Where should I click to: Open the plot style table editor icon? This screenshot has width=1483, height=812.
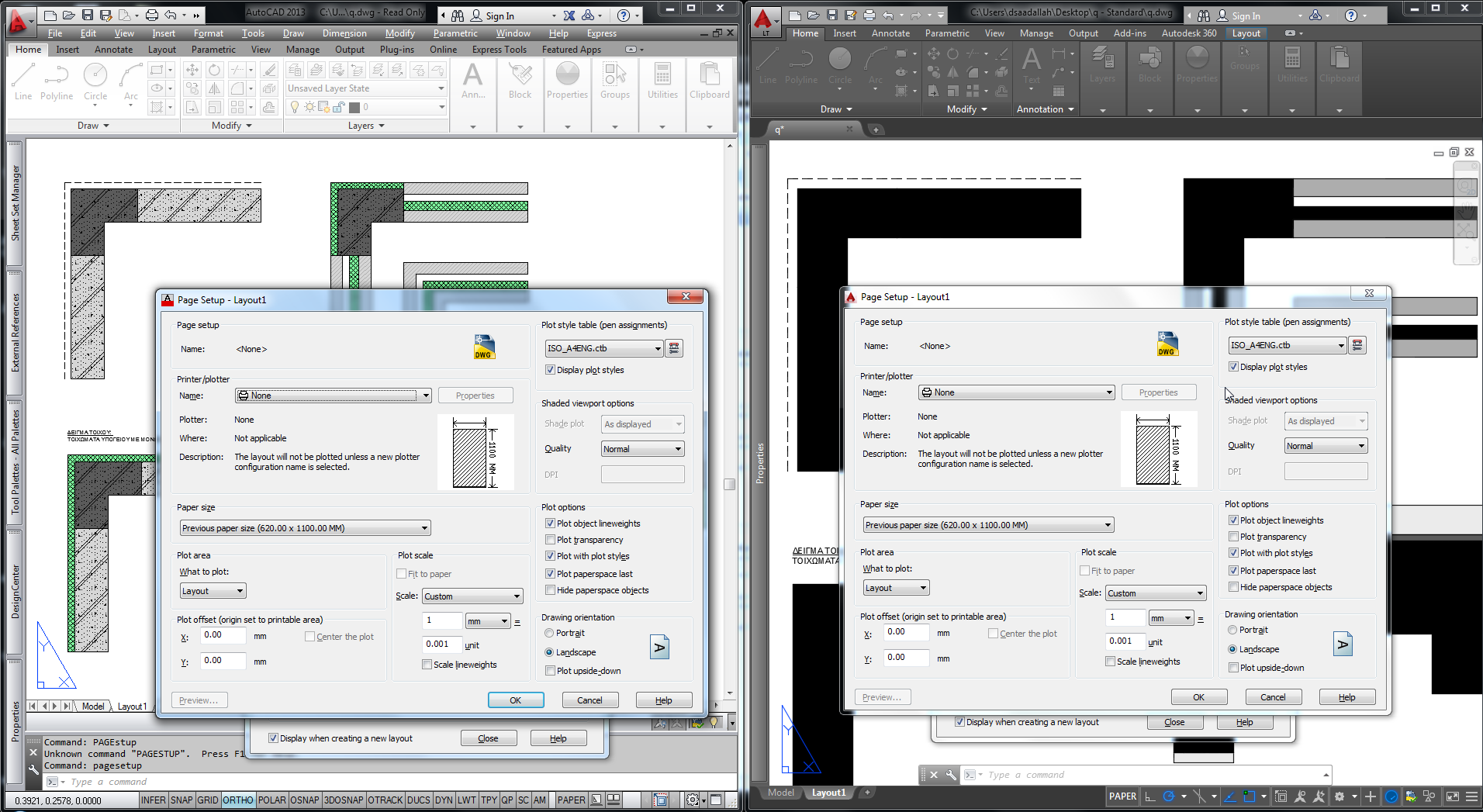coord(673,347)
